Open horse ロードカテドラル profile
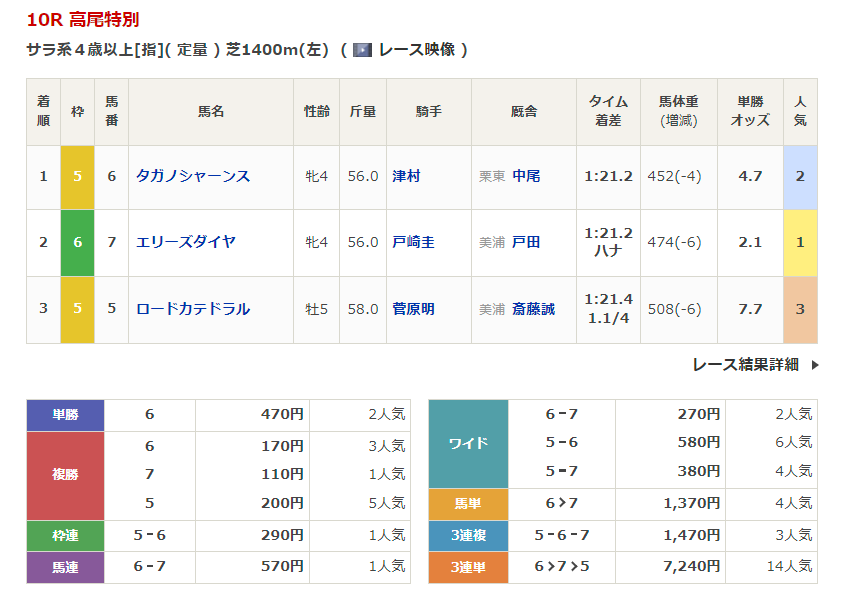 pos(193,309)
